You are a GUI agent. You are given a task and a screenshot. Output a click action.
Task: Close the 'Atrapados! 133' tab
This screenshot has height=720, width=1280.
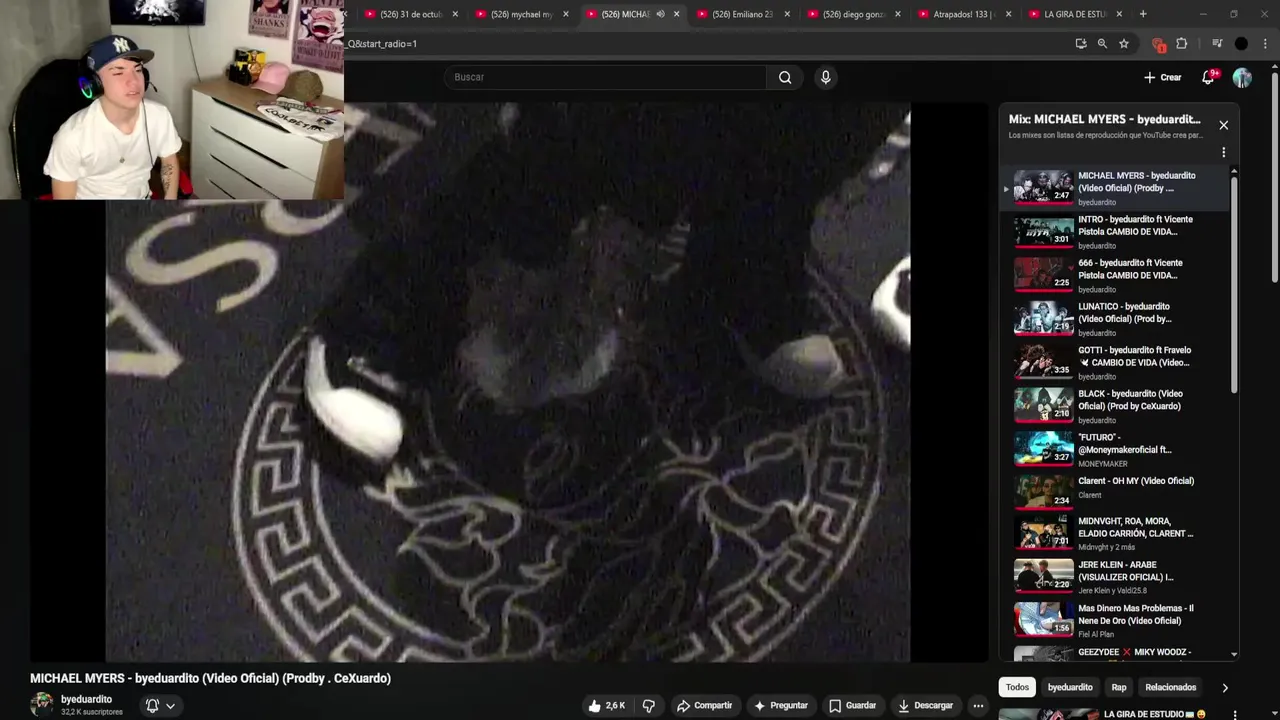click(1008, 14)
